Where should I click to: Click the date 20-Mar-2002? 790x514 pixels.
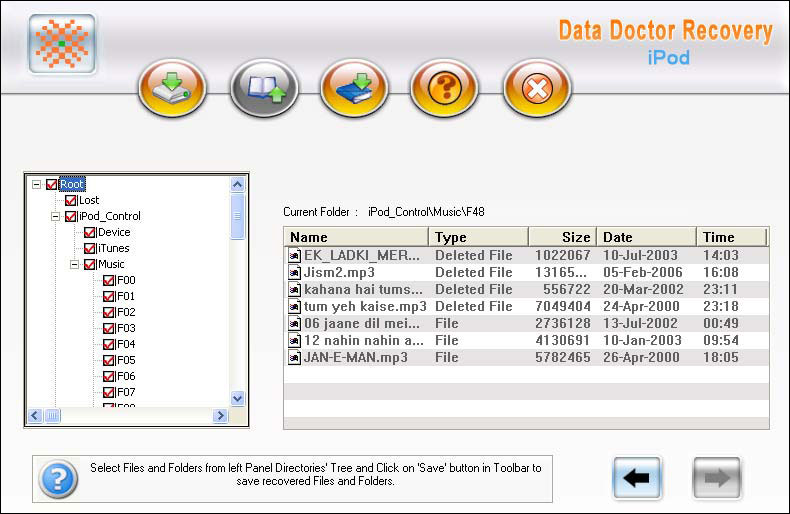pos(643,290)
